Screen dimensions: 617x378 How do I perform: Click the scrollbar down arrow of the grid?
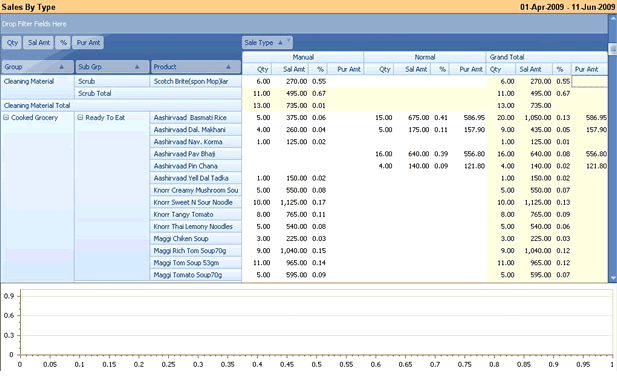pyautogui.click(x=613, y=278)
